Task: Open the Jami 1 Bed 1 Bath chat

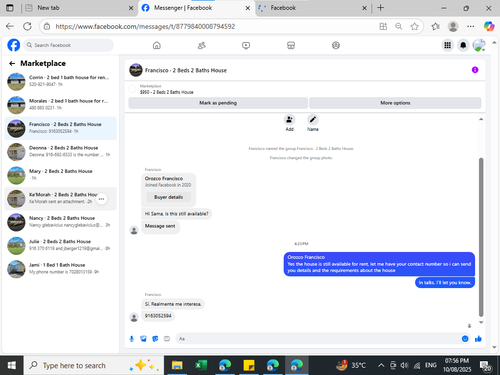Action: [60, 268]
